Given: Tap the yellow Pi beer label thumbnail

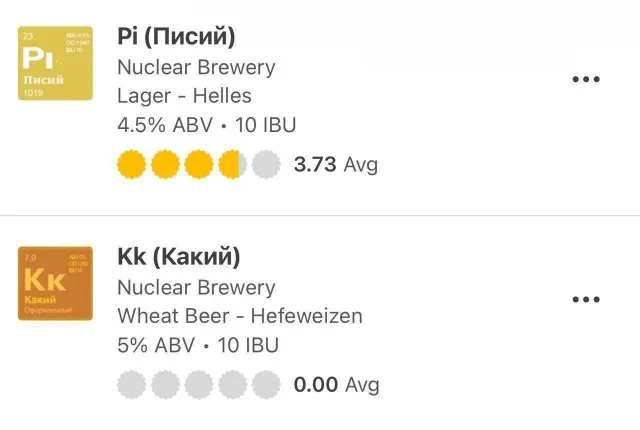Looking at the screenshot, I should [56, 63].
